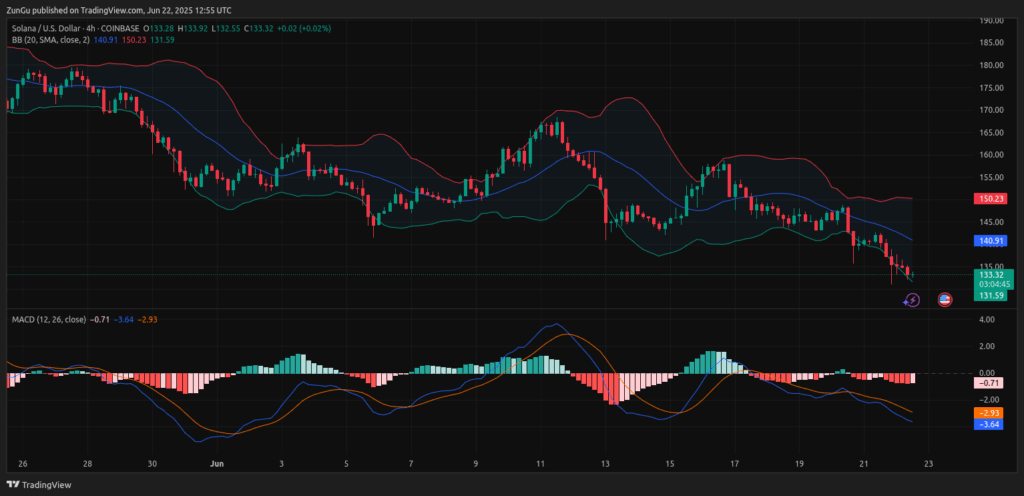This screenshot has width=1024, height=496.
Task: Click the 0.00 MACD axis label
Action: (987, 373)
